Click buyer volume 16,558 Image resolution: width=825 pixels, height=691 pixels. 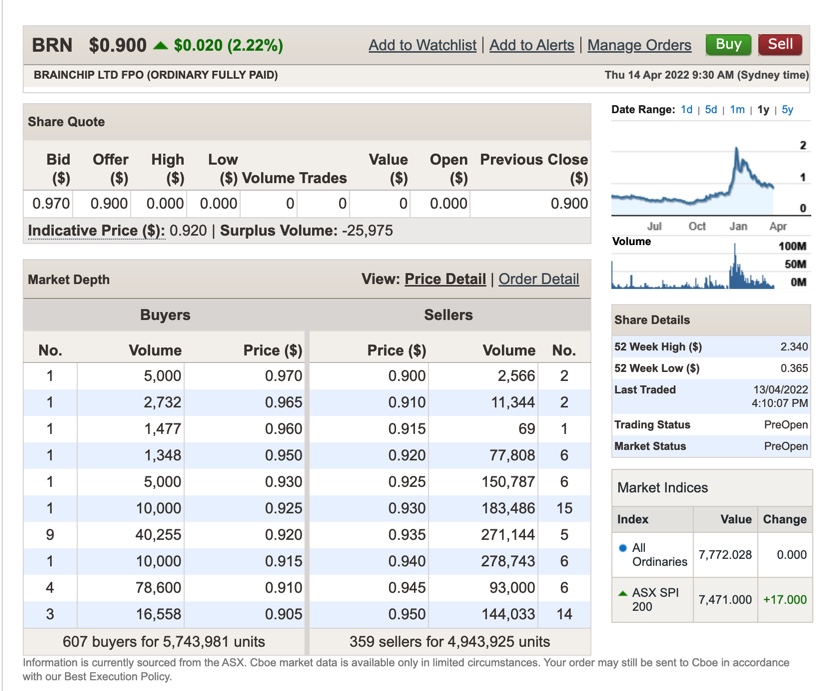158,614
